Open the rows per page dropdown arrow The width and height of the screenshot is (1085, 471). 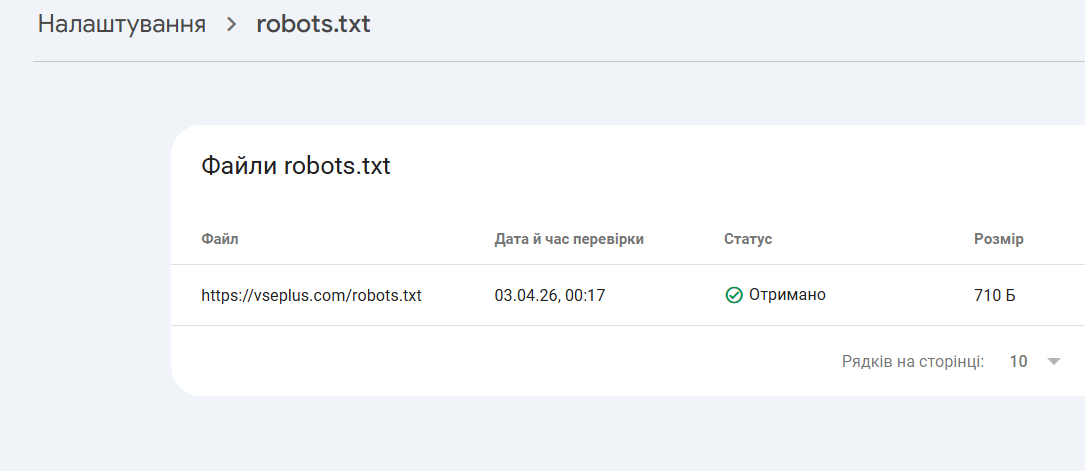[x=1053, y=362]
